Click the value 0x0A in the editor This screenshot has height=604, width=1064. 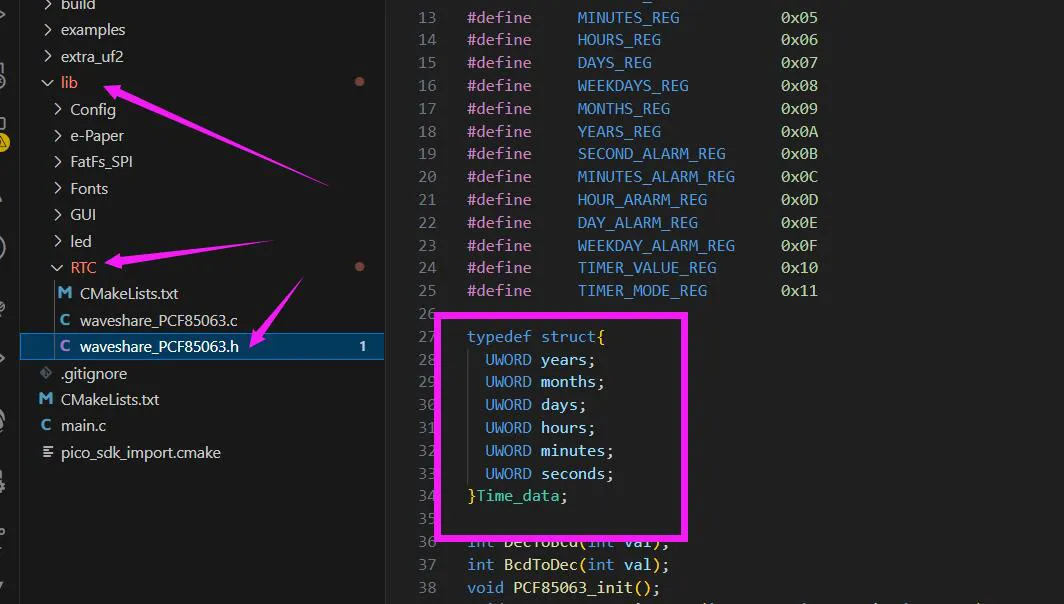point(799,132)
